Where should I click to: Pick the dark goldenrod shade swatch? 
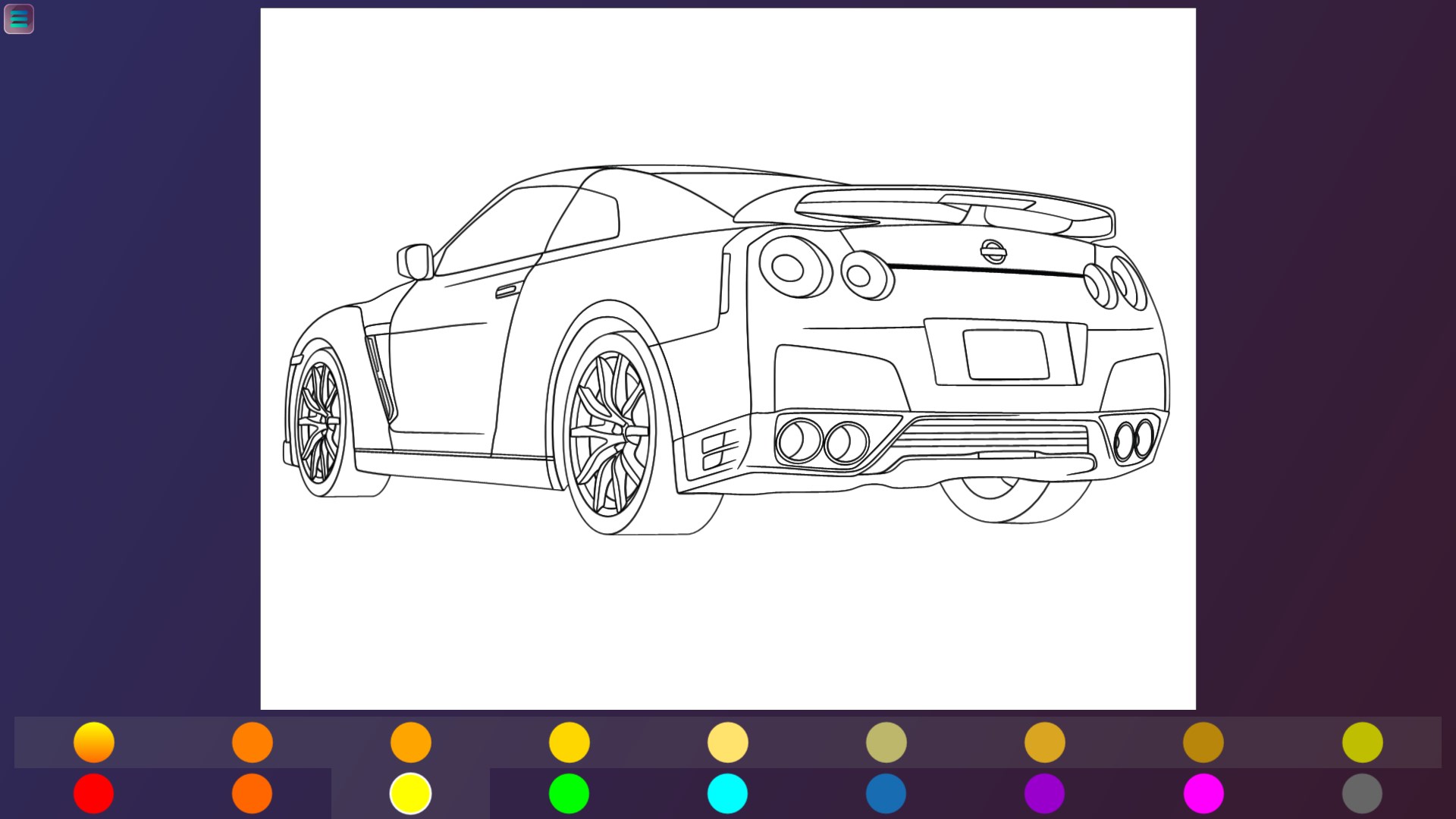click(x=1203, y=742)
